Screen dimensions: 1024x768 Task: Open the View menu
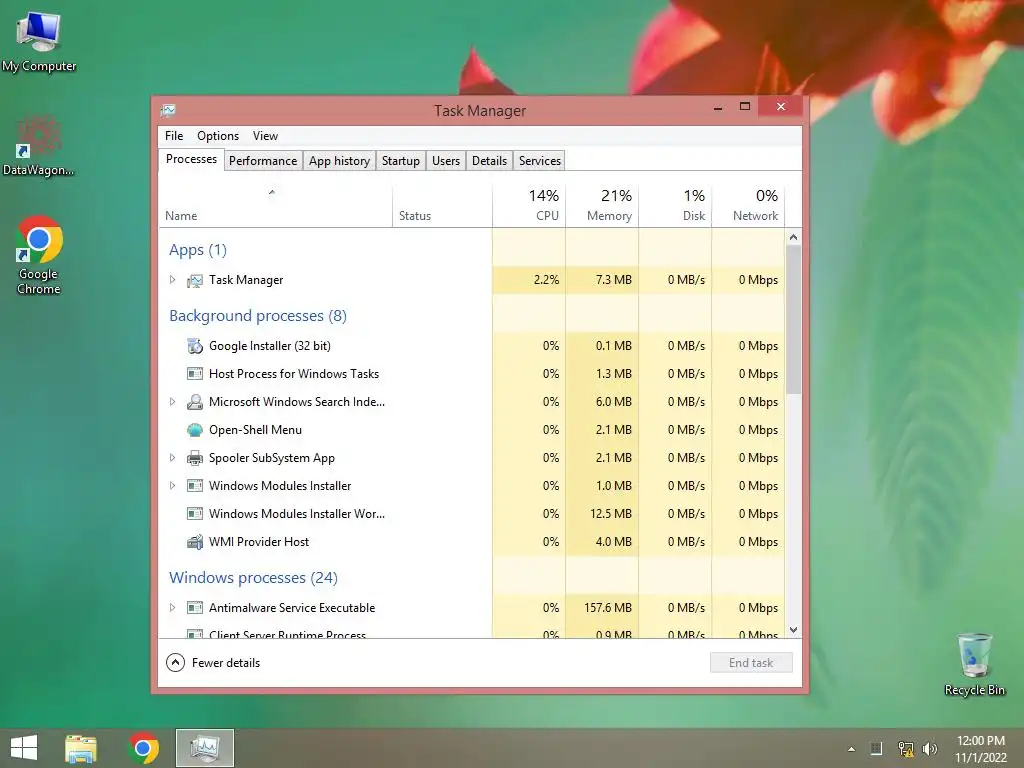tap(265, 136)
